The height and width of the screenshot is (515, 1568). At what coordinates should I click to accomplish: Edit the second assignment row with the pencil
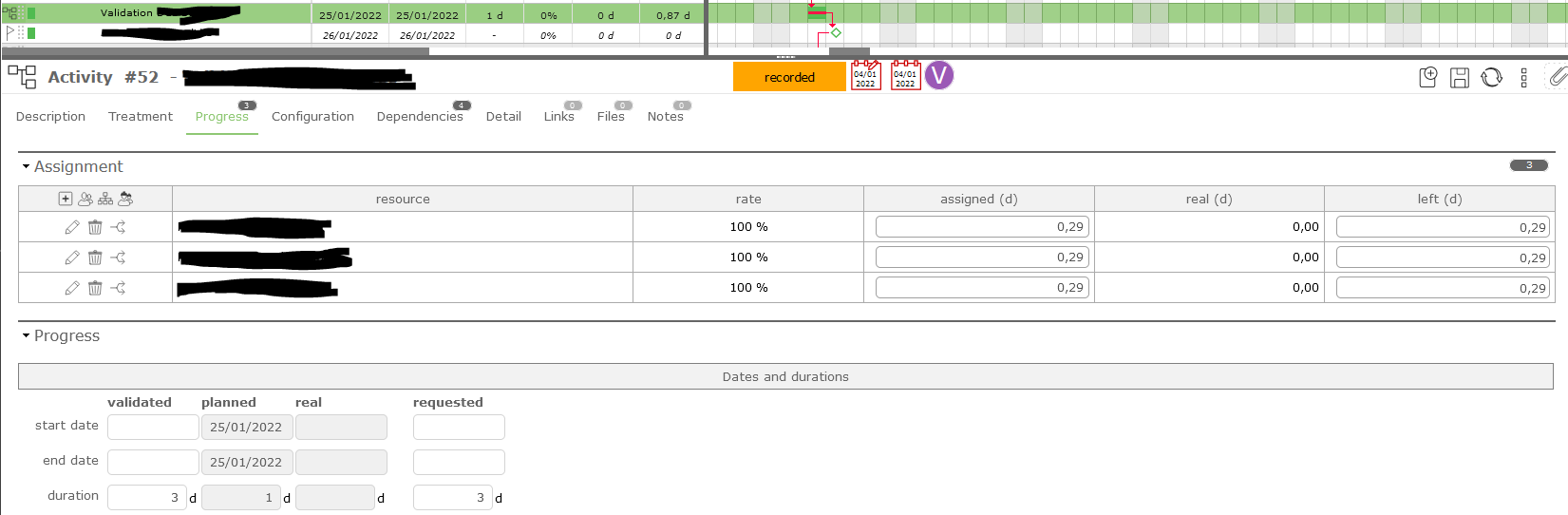pos(72,257)
